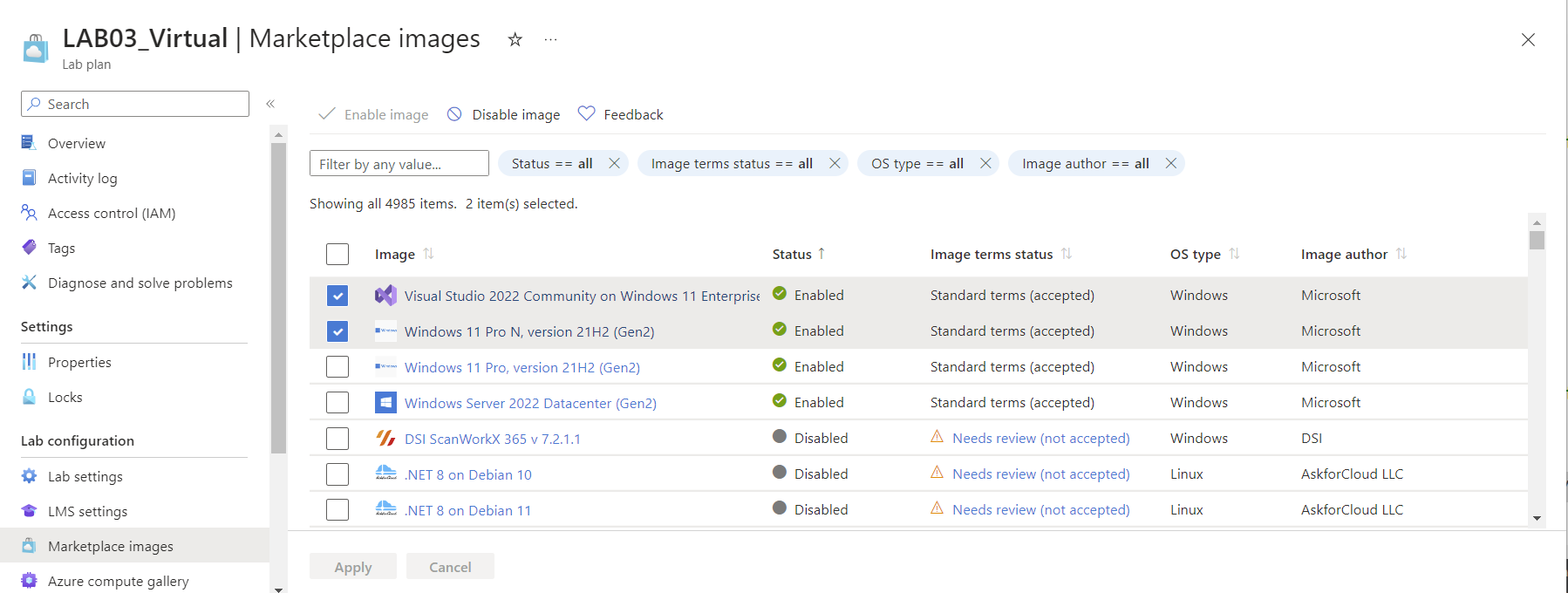Sort the table by Status column
This screenshot has width=1568, height=593.
[x=799, y=254]
